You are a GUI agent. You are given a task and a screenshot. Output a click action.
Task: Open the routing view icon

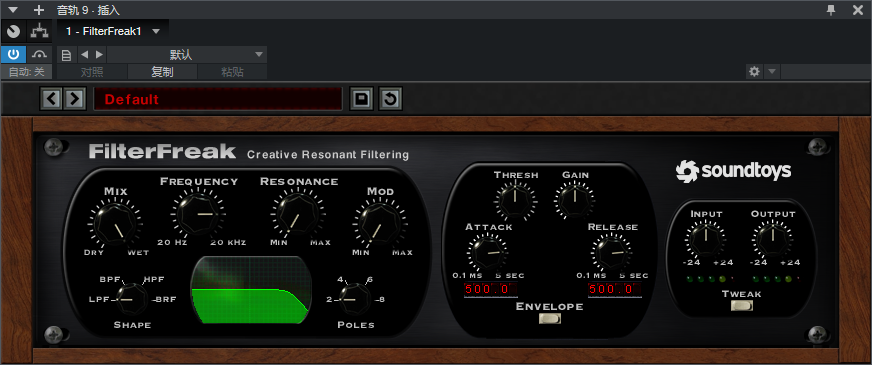coord(39,32)
